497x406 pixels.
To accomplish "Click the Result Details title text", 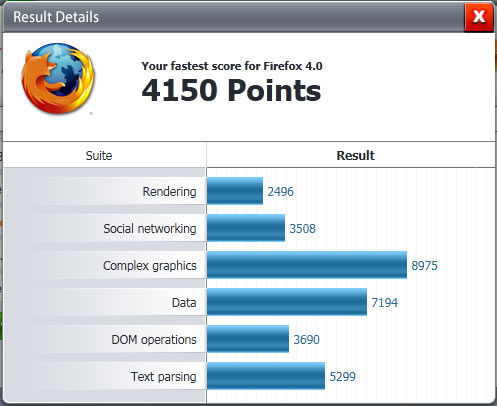I will (56, 17).
